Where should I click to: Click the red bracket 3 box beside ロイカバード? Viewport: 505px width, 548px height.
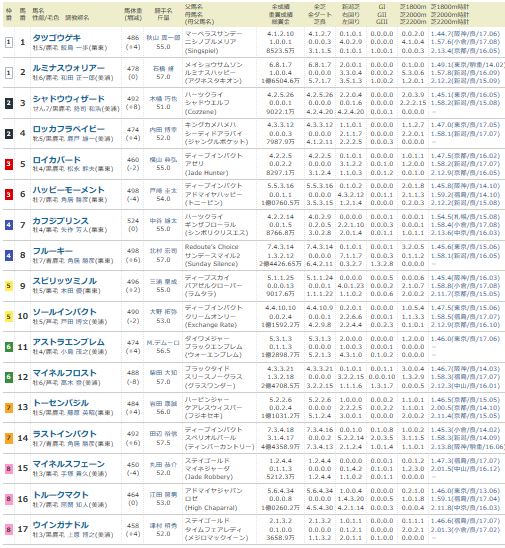click(x=9, y=164)
